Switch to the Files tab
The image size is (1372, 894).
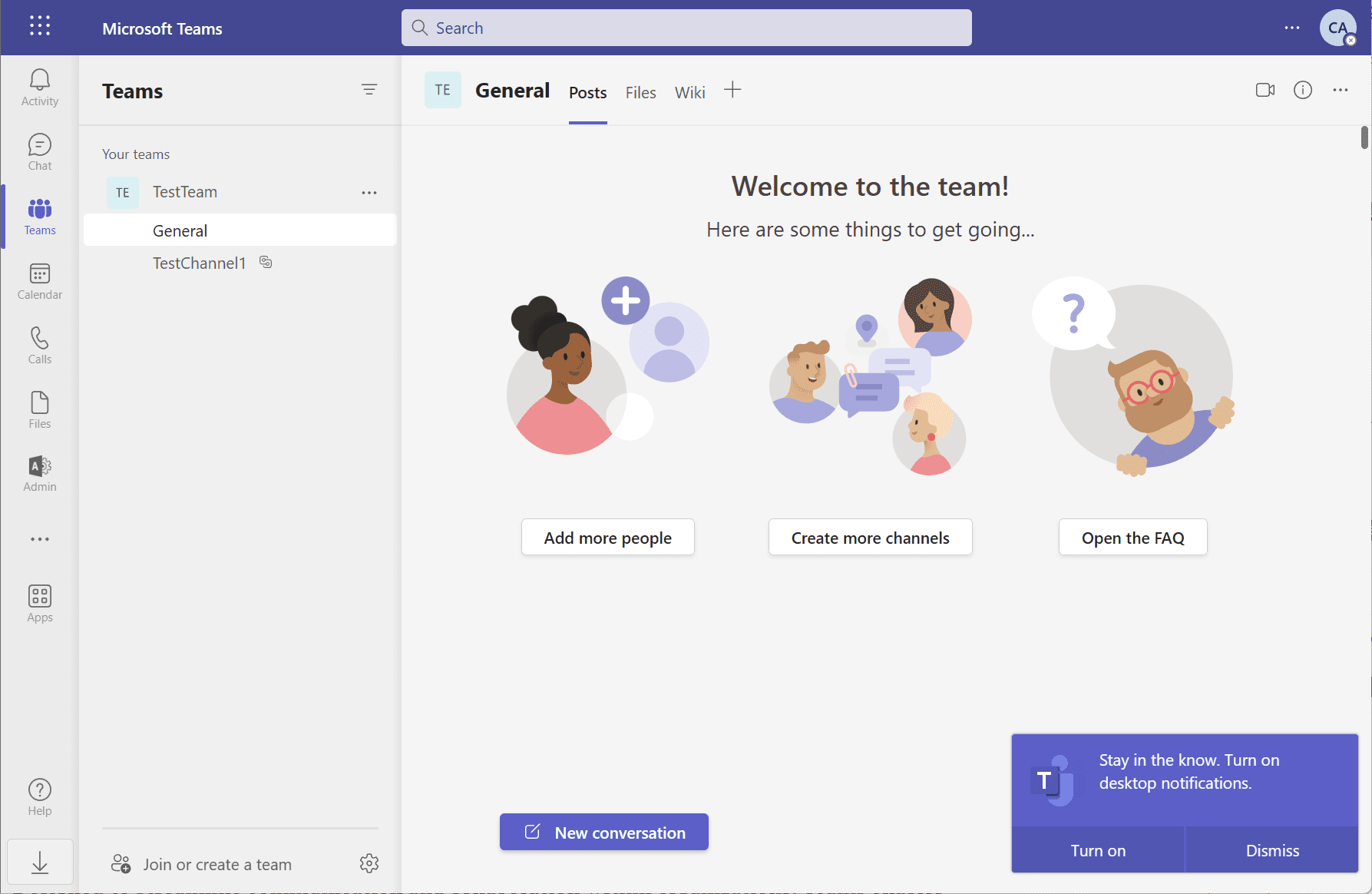(640, 93)
